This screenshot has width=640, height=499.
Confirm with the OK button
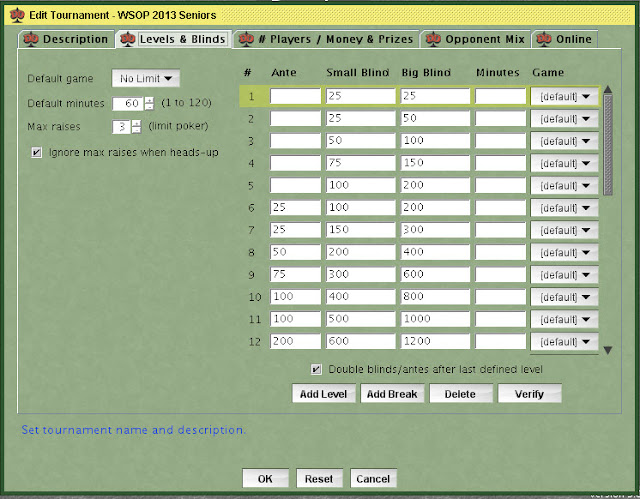265,478
